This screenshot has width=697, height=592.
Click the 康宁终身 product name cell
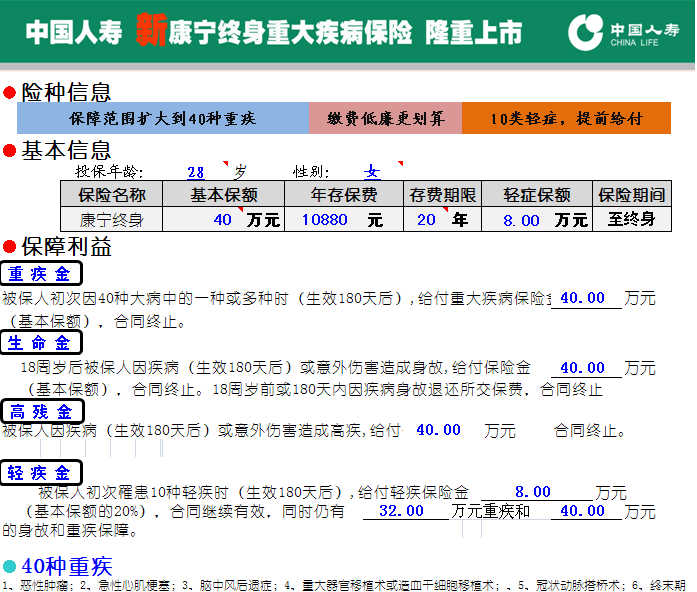[x=112, y=220]
